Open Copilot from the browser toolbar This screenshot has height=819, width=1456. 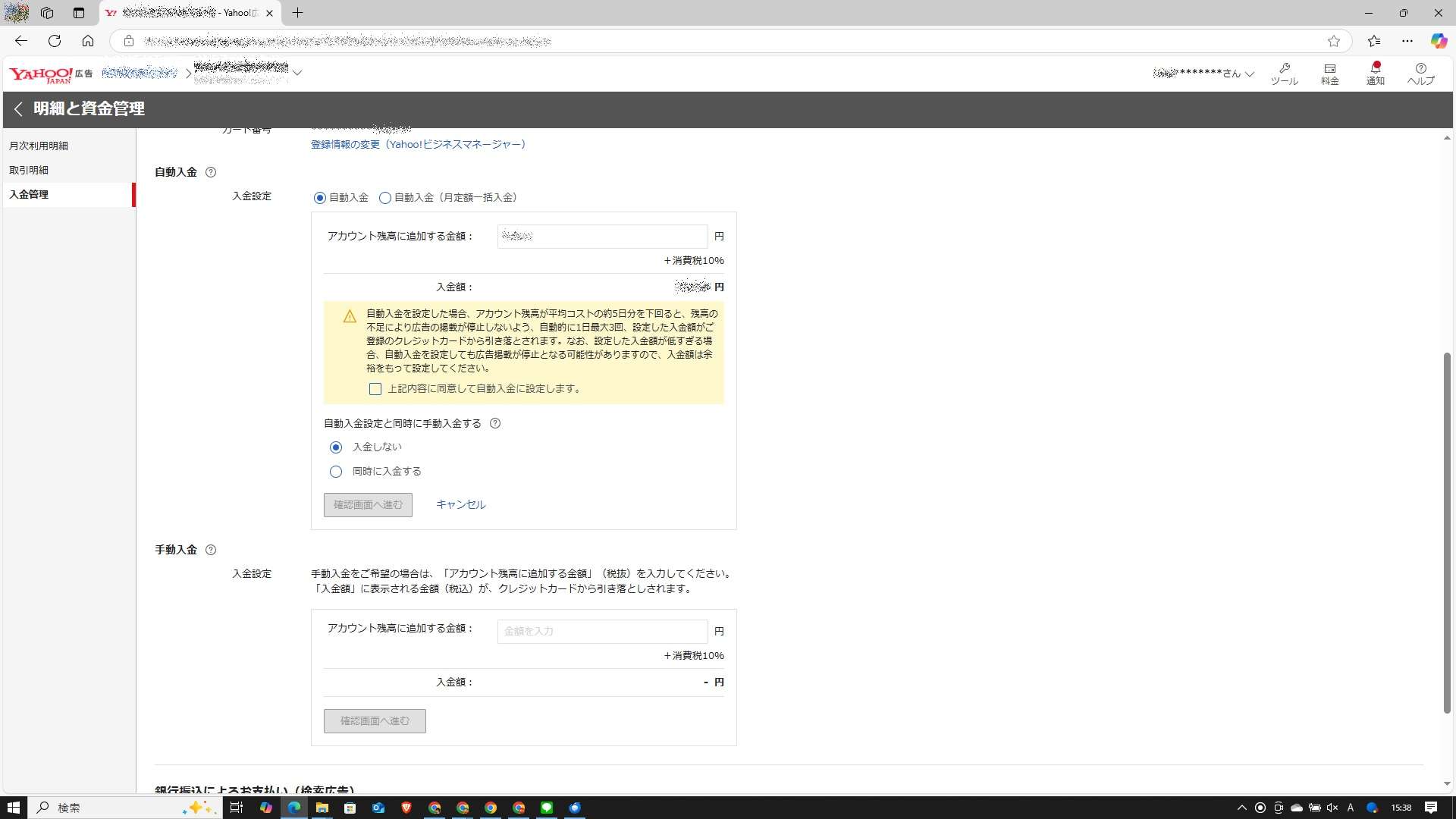point(1439,41)
